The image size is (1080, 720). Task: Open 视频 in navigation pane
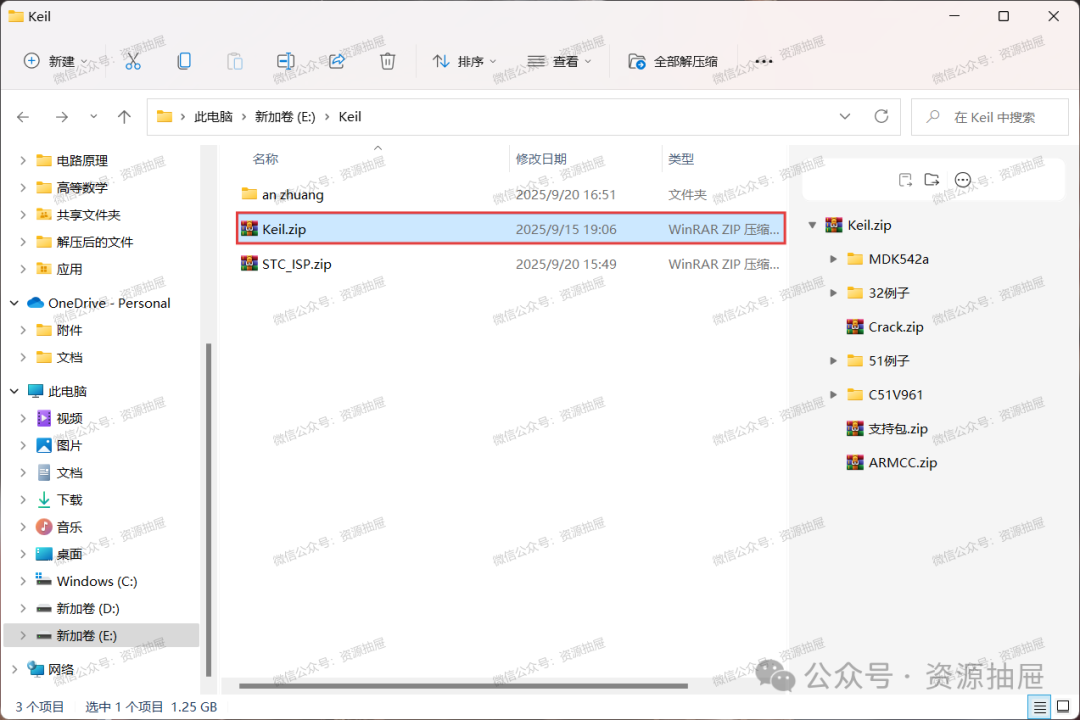click(x=69, y=419)
